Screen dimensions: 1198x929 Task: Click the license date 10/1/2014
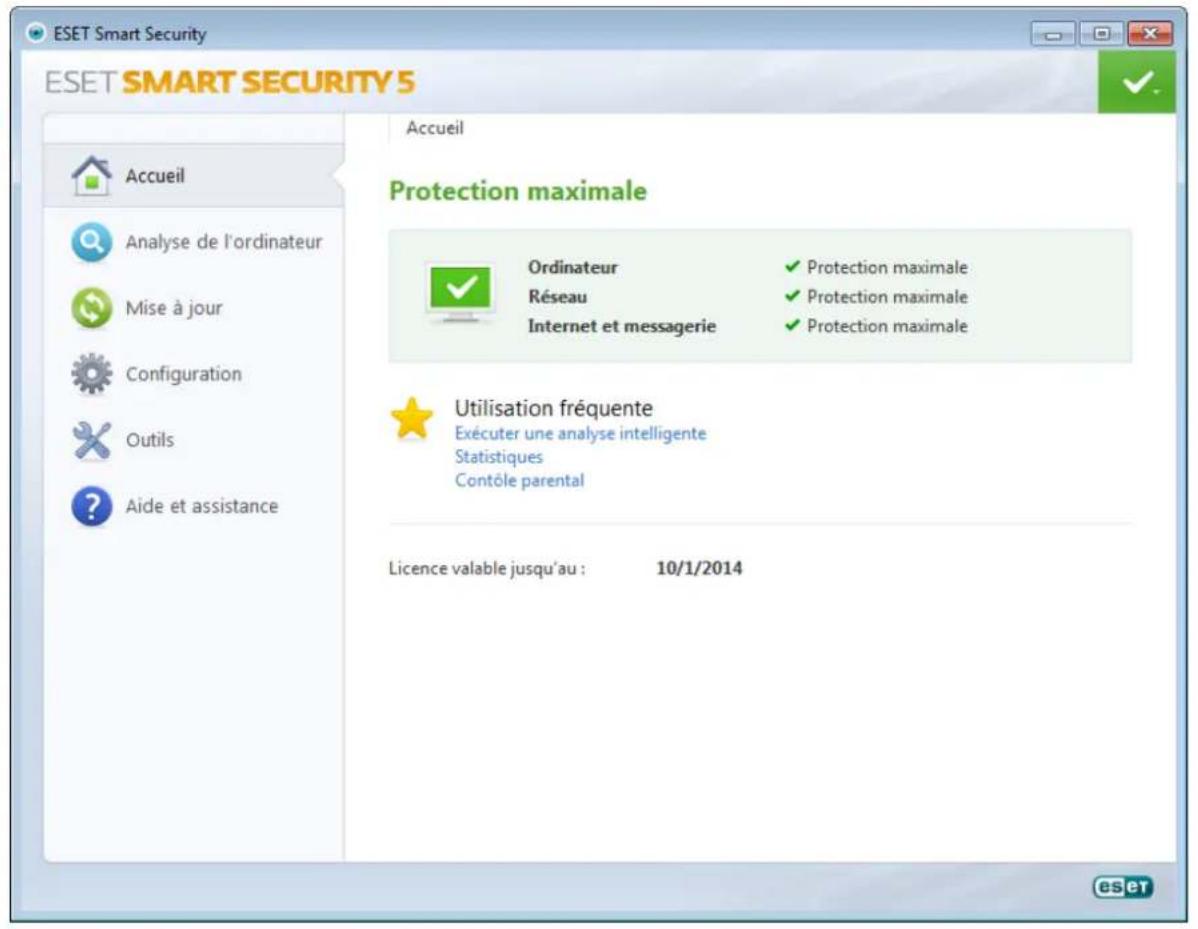(699, 568)
